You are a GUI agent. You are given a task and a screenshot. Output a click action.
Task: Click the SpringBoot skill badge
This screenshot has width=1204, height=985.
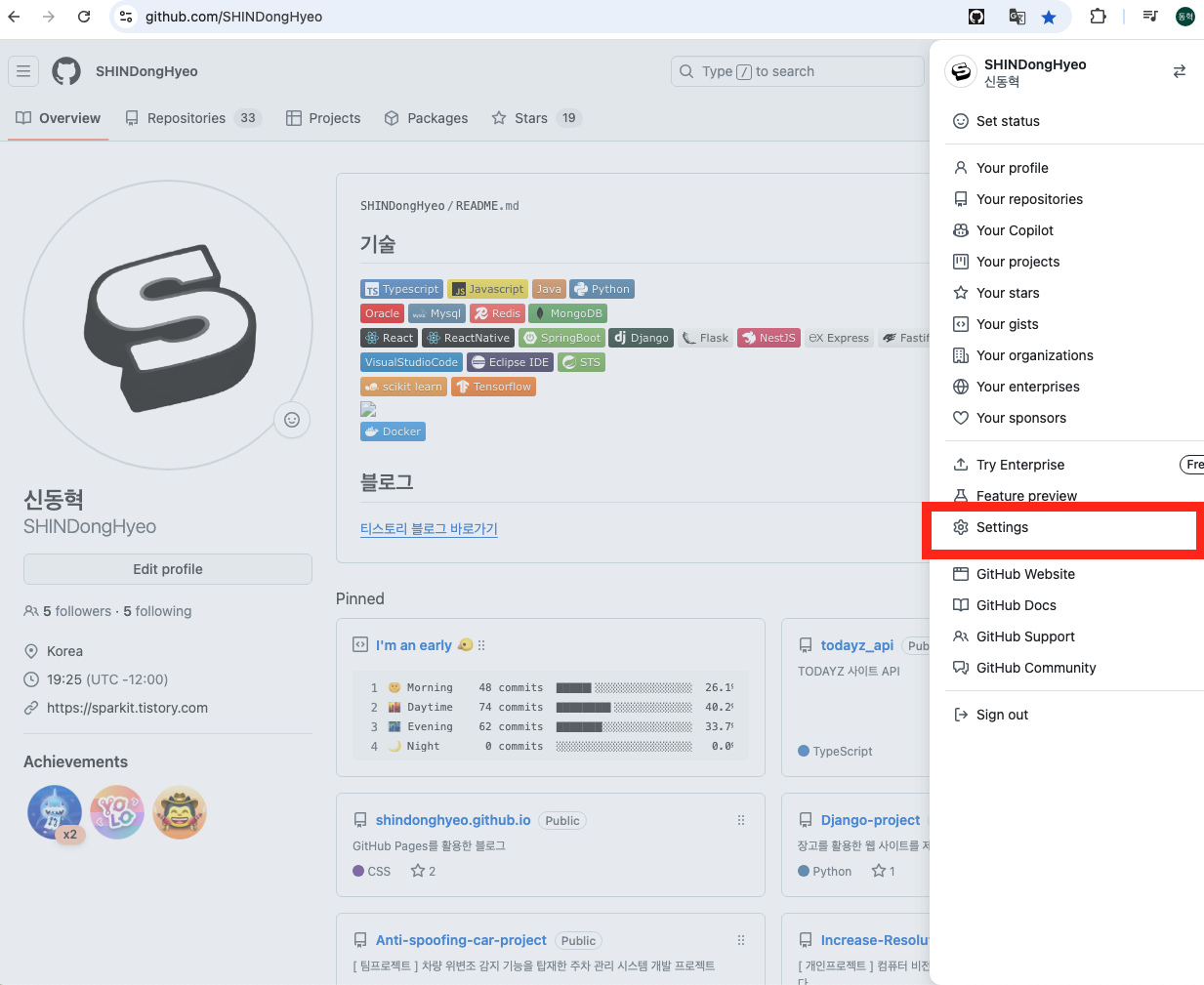pos(561,338)
